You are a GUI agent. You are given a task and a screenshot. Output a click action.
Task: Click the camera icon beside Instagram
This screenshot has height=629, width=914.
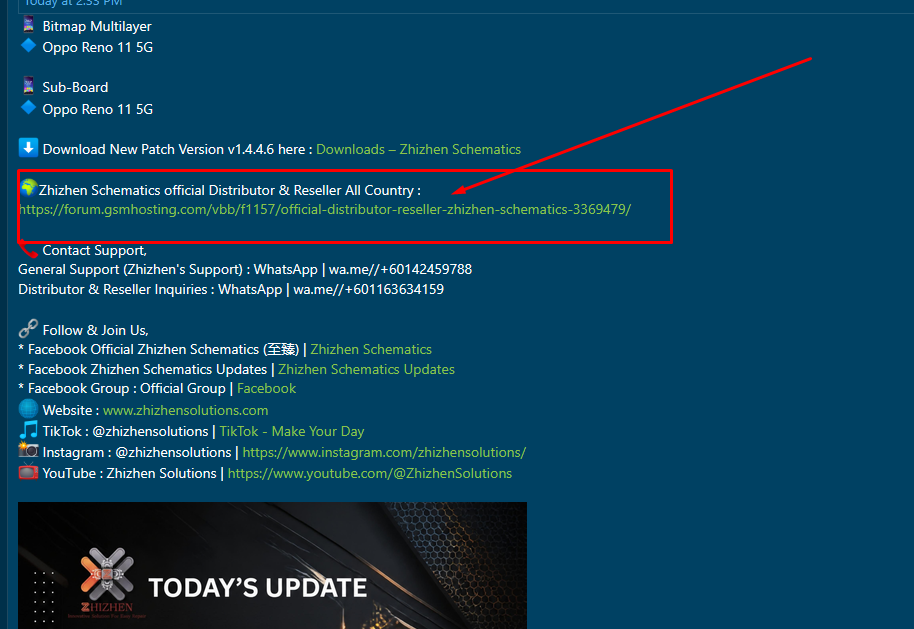click(x=28, y=451)
